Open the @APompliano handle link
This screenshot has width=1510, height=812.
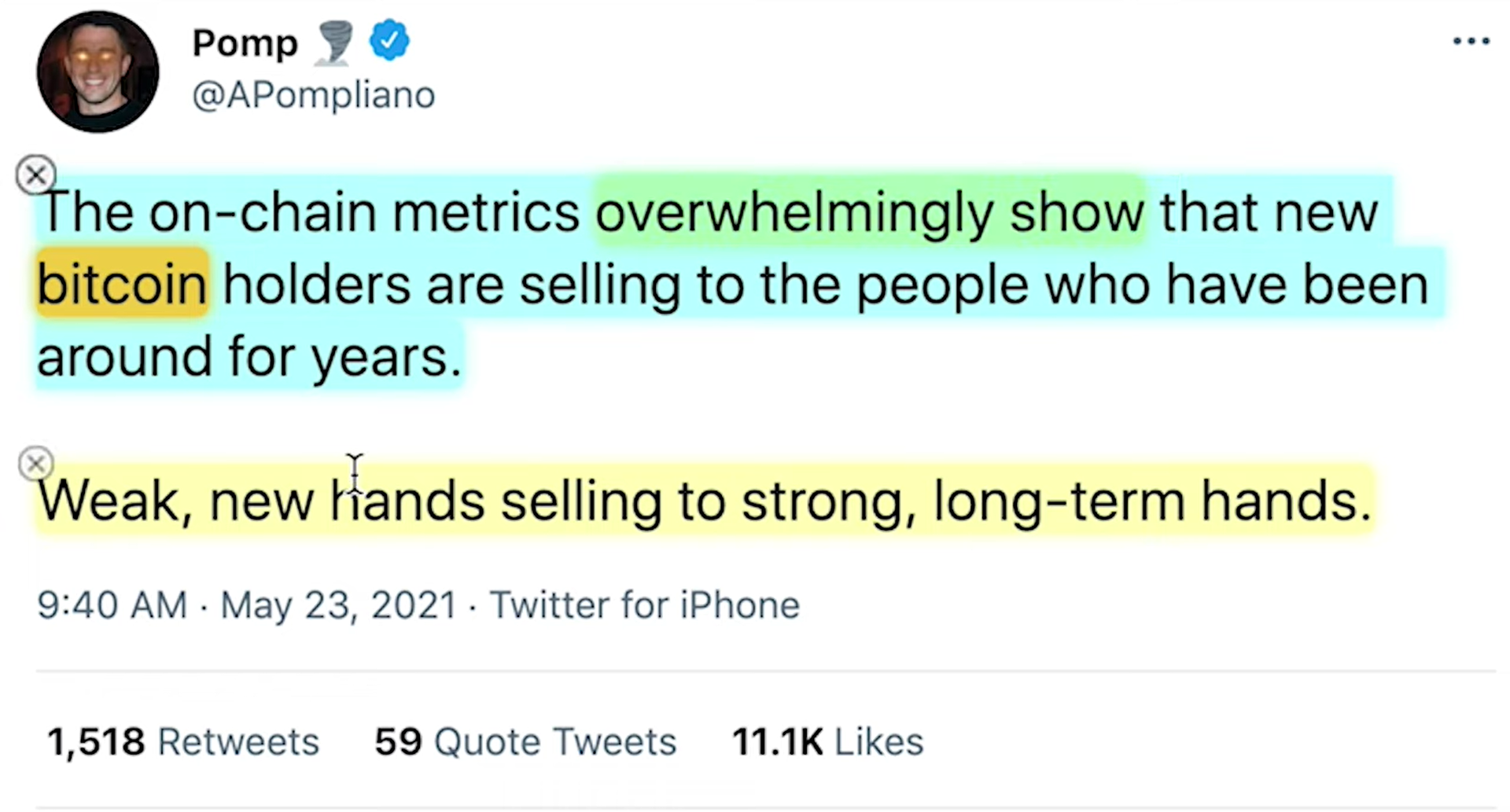click(x=314, y=96)
